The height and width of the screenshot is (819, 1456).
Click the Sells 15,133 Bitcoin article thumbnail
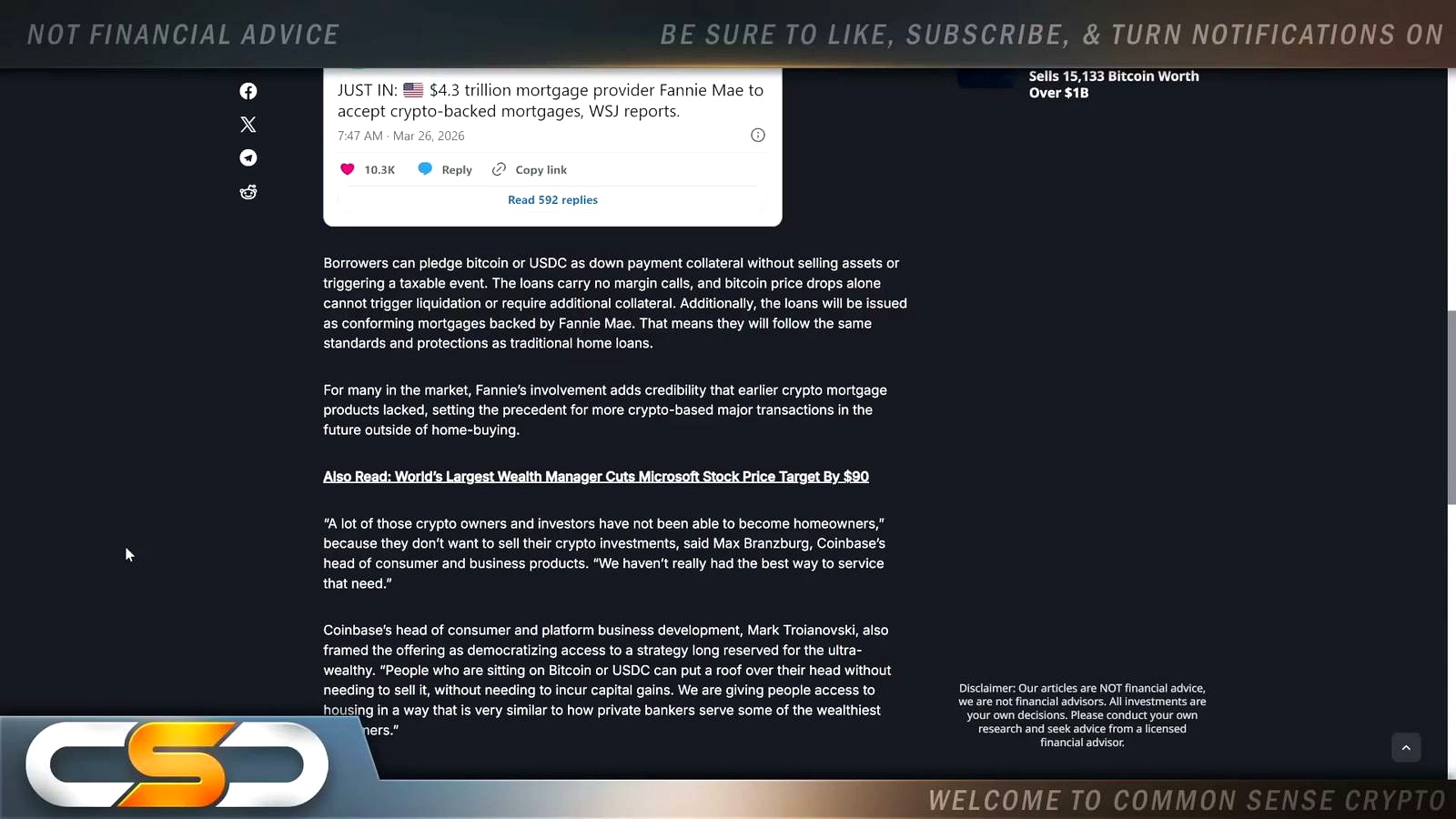click(x=986, y=79)
